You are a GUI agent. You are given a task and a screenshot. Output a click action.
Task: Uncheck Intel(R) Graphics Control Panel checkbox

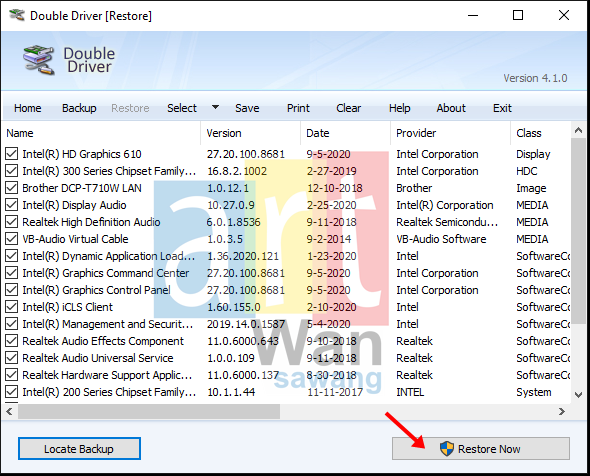[12, 290]
